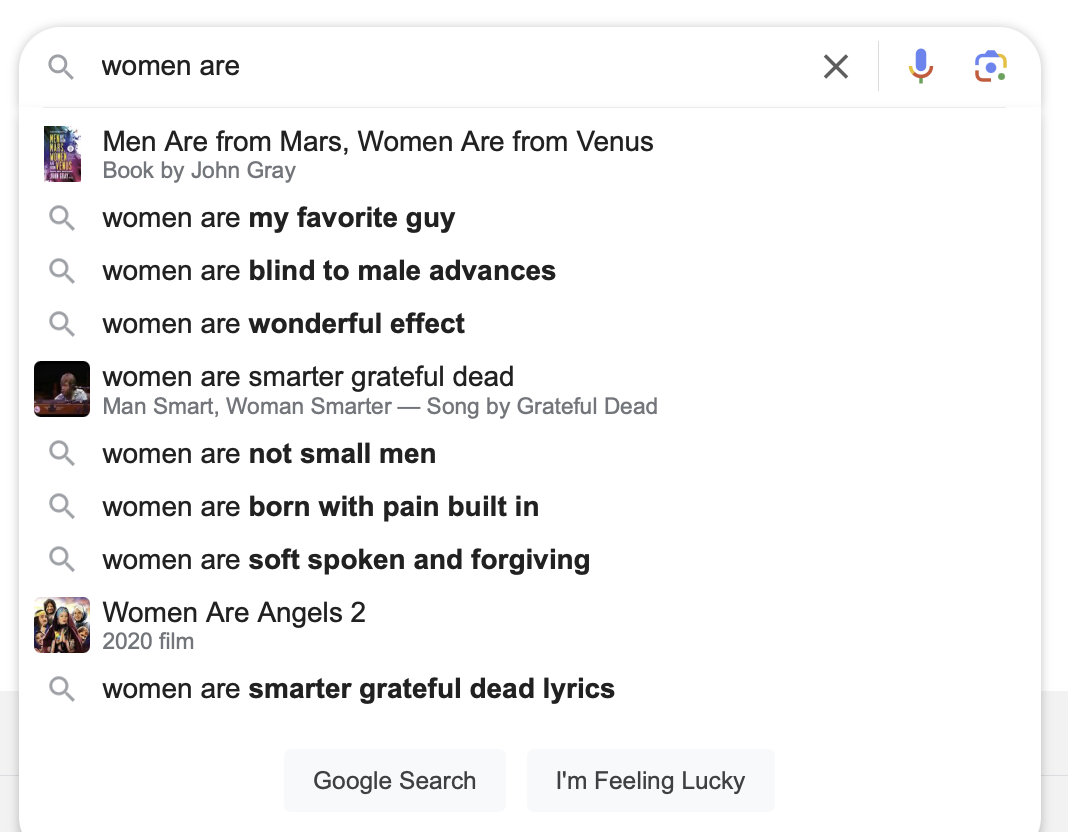Select "women are born with pain built in"
The height and width of the screenshot is (832, 1068).
320,507
